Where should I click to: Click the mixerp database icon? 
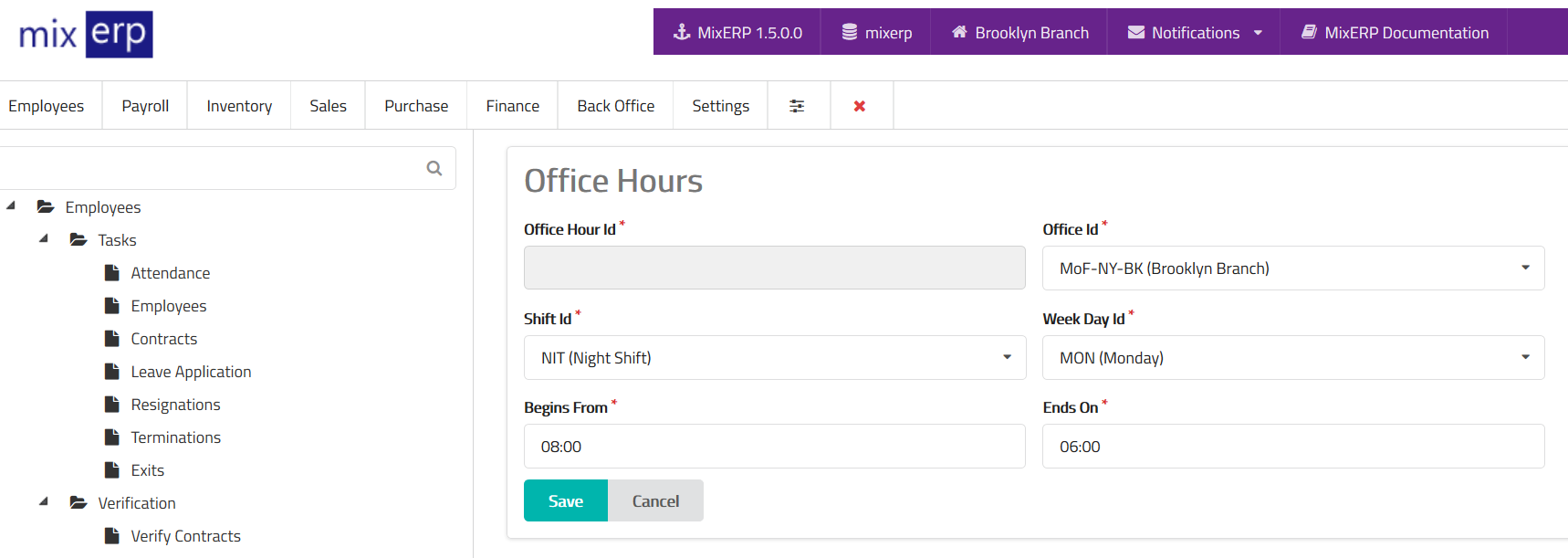tap(850, 32)
